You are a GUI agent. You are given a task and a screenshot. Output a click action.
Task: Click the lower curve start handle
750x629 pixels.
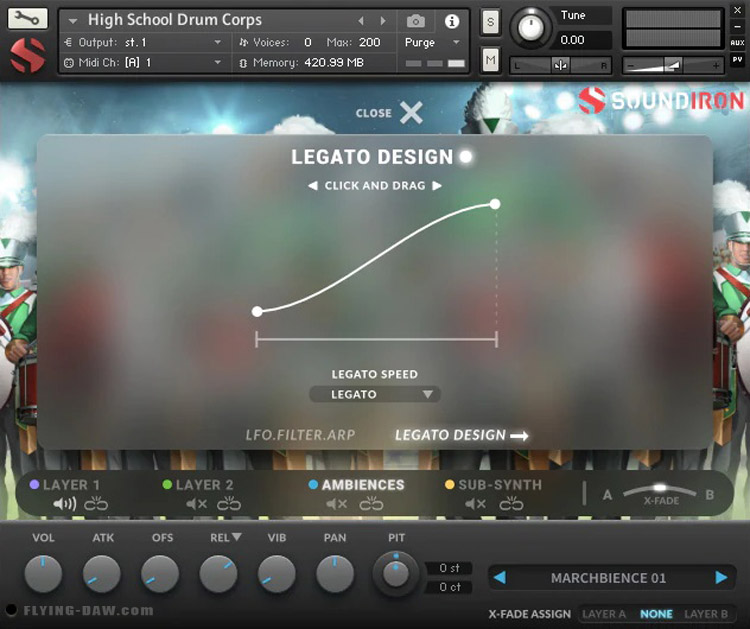click(257, 312)
